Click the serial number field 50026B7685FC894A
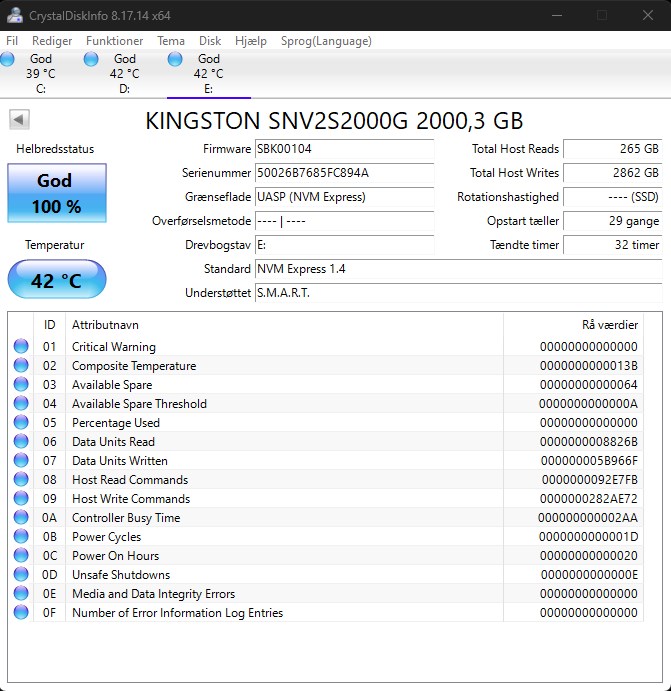Screen dimensions: 671x691 pyautogui.click(x=345, y=173)
